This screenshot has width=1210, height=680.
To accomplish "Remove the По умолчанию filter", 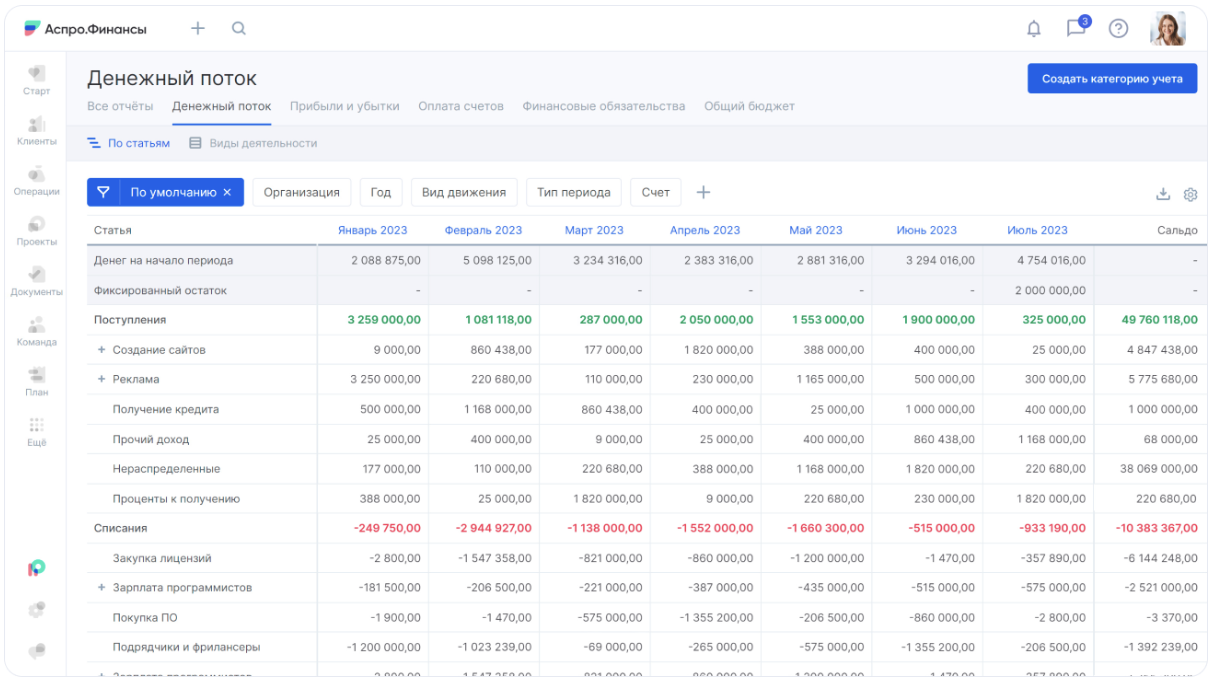I will click(x=227, y=193).
